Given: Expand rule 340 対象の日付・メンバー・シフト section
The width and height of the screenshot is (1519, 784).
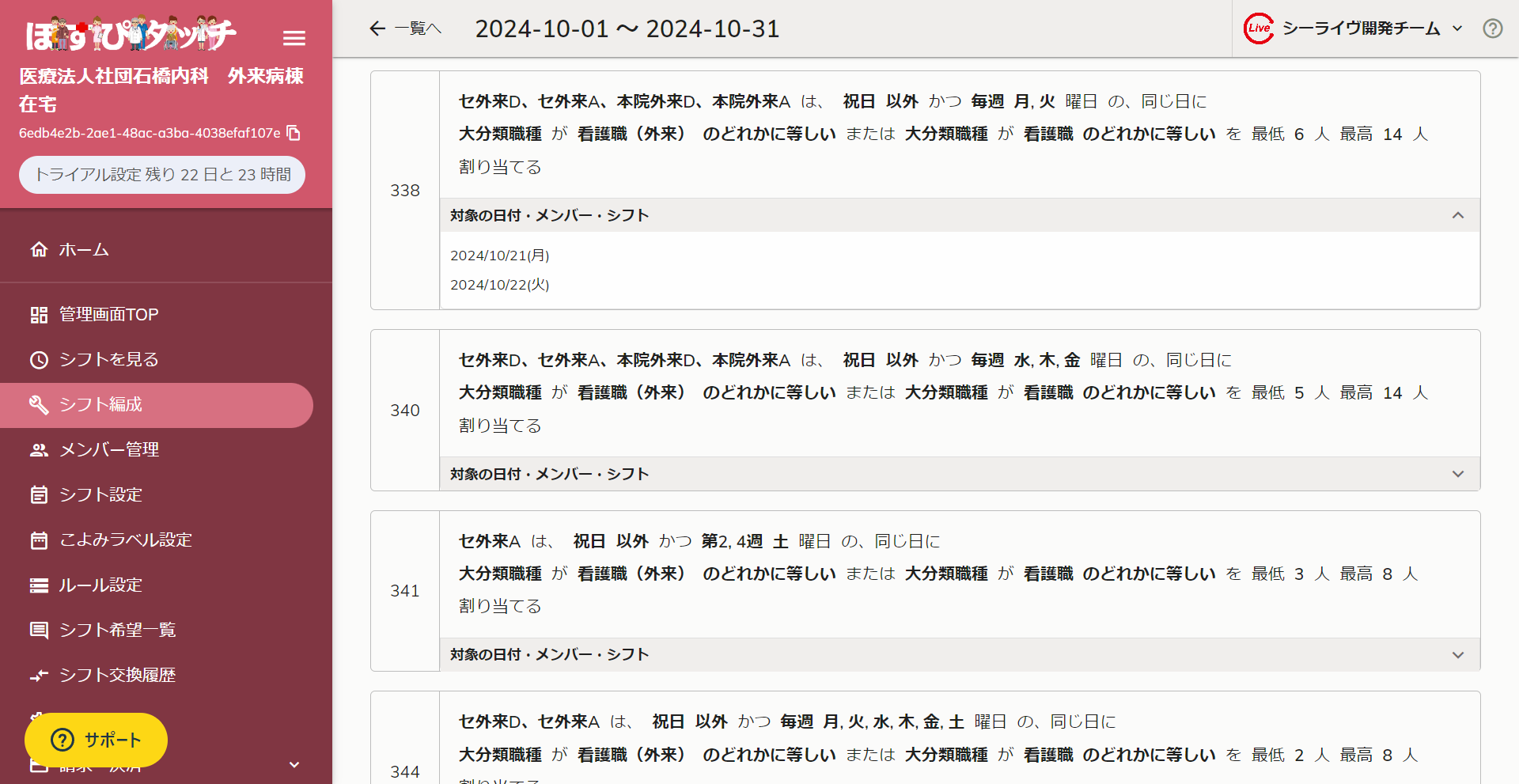Looking at the screenshot, I should 960,474.
